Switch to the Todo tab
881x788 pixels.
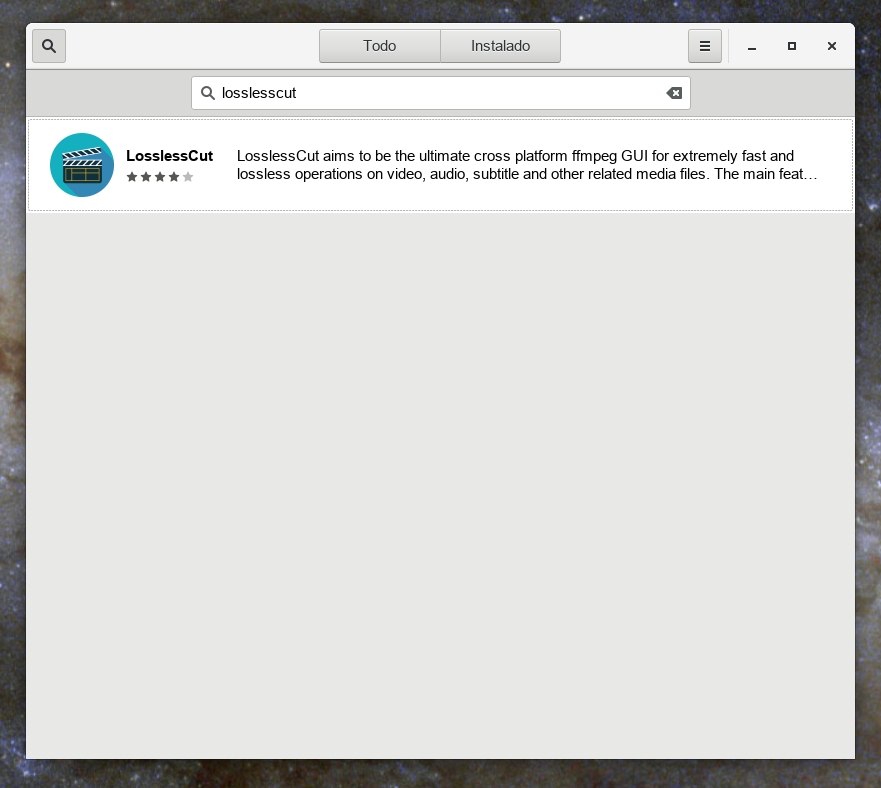[x=380, y=46]
